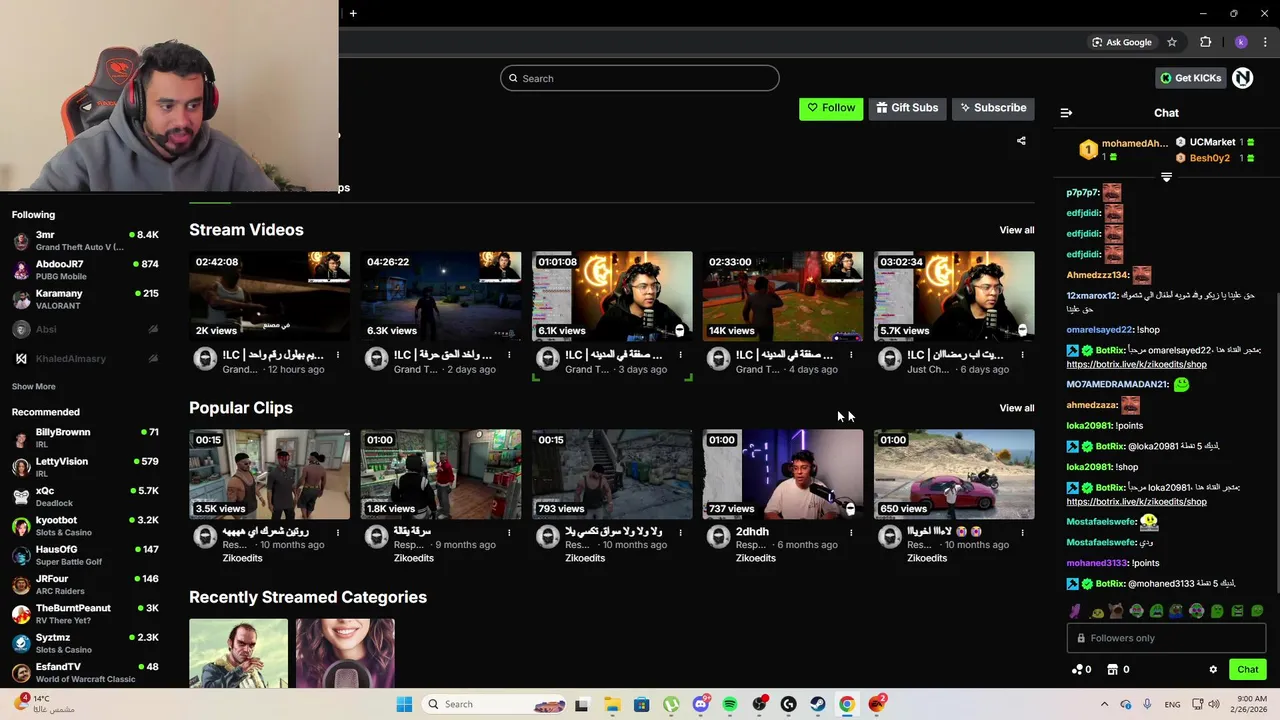Open a new browser tab with plus
The width and height of the screenshot is (1280, 720).
pos(353,13)
